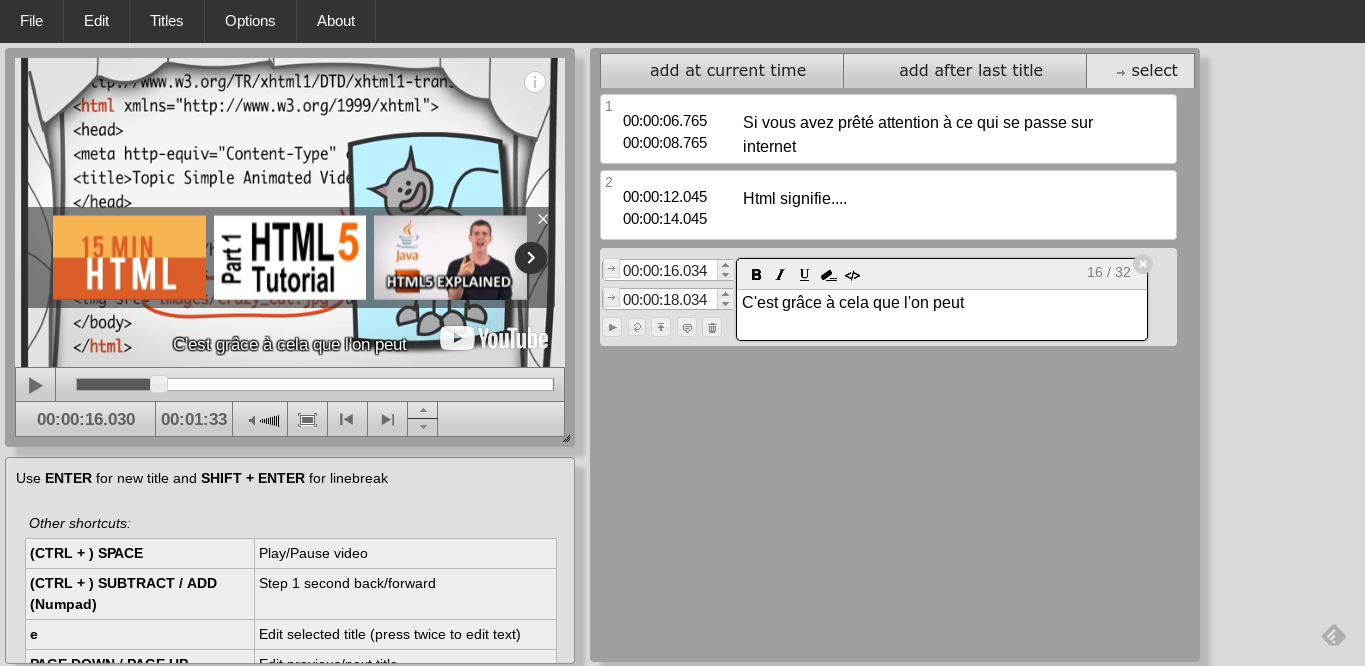Click the video duration display 00:01:33
The image size is (1365, 666).
(x=194, y=420)
